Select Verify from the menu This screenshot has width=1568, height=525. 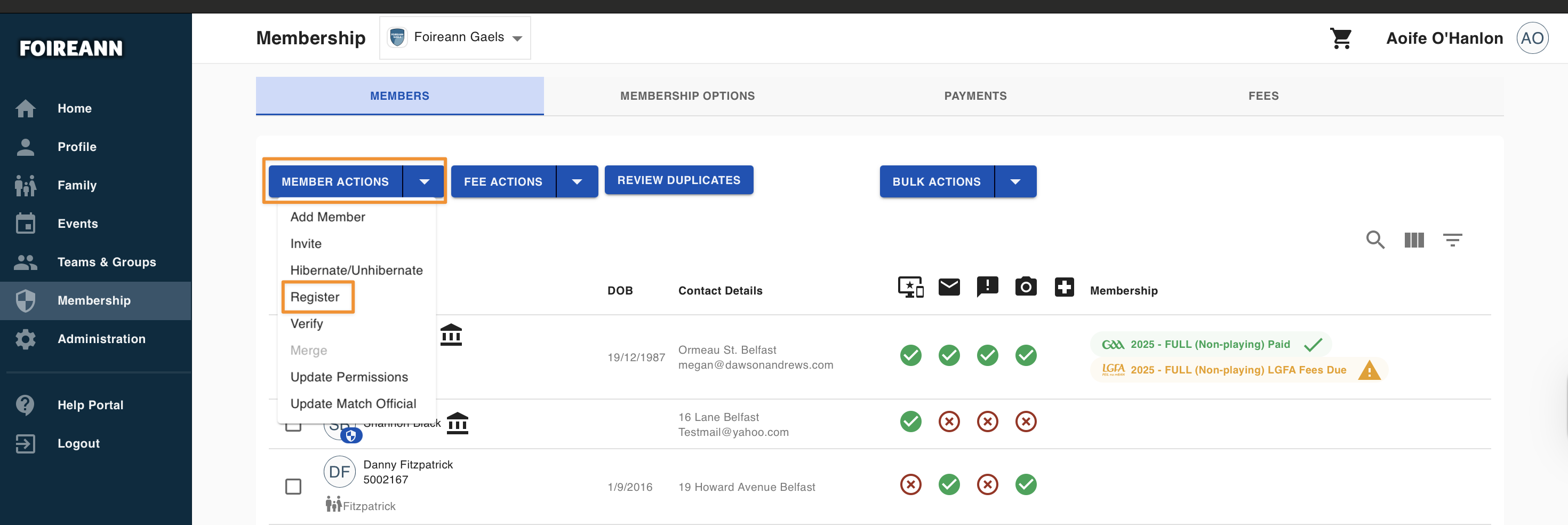click(x=357, y=324)
